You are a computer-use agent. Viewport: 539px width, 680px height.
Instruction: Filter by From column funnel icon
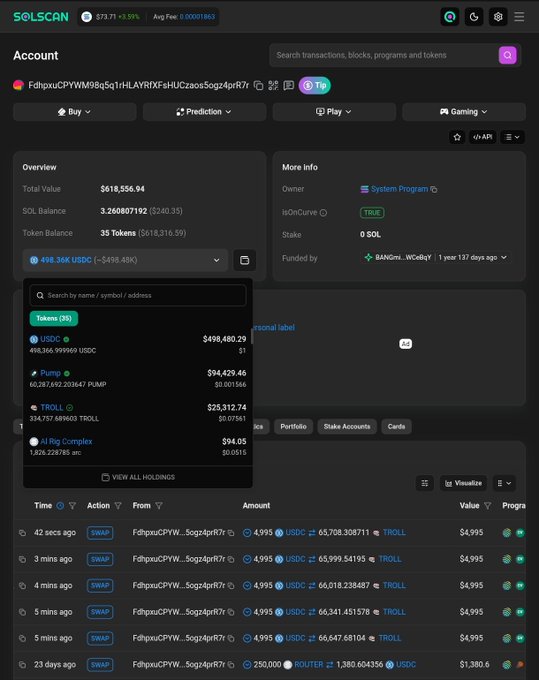(x=159, y=506)
